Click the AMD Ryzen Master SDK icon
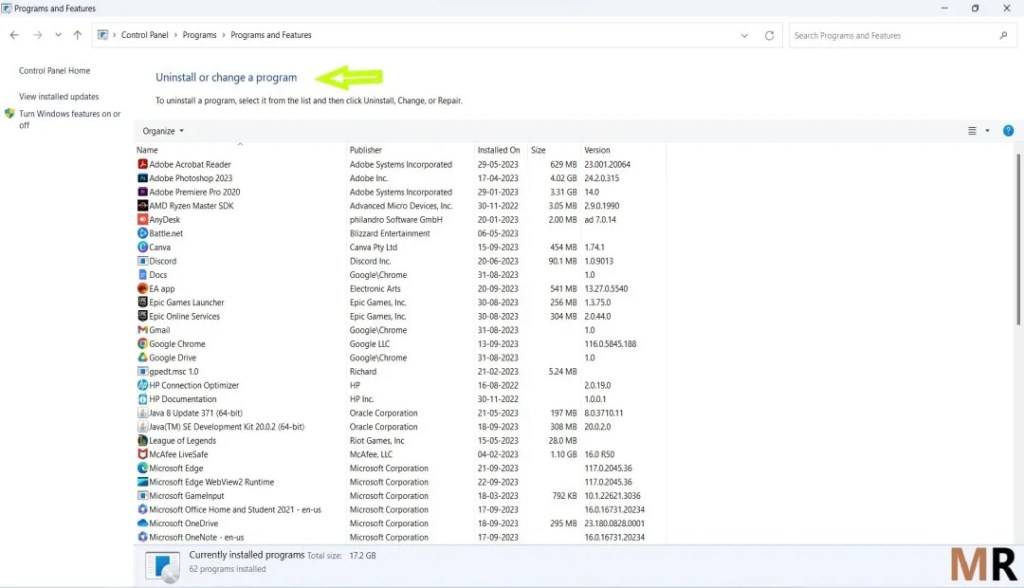This screenshot has height=588, width=1024. (x=142, y=206)
